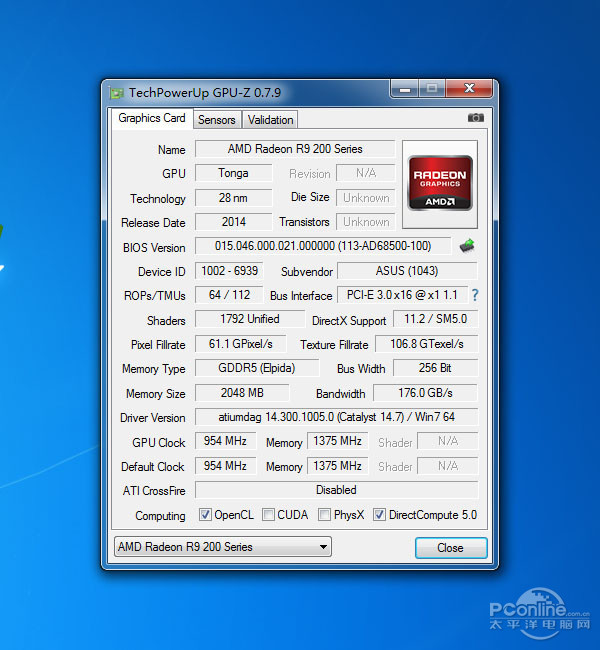Open the Validation tab
The width and height of the screenshot is (600, 650).
[270, 120]
